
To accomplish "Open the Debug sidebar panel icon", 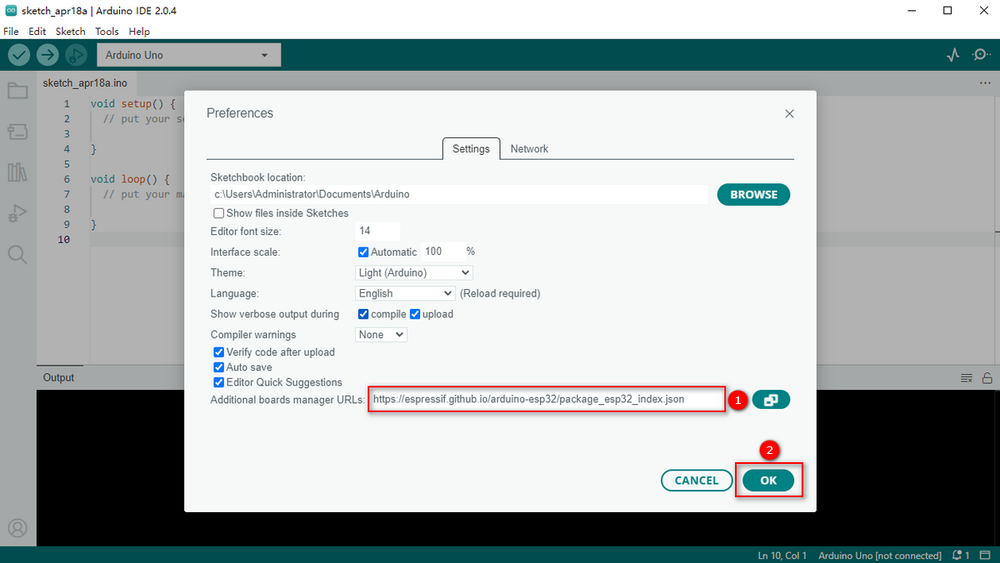I will tap(18, 214).
